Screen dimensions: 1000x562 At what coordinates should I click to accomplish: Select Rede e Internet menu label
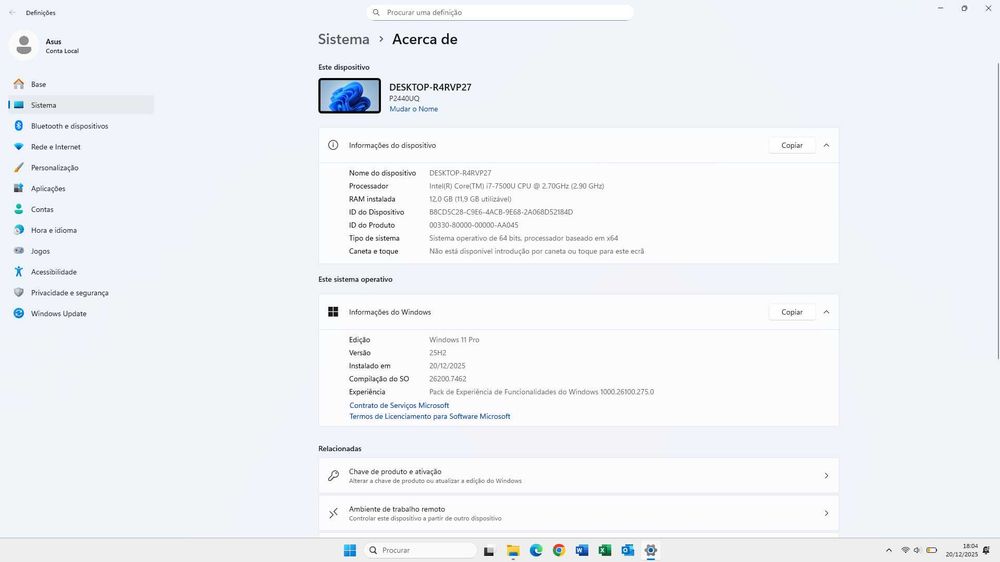[55, 147]
